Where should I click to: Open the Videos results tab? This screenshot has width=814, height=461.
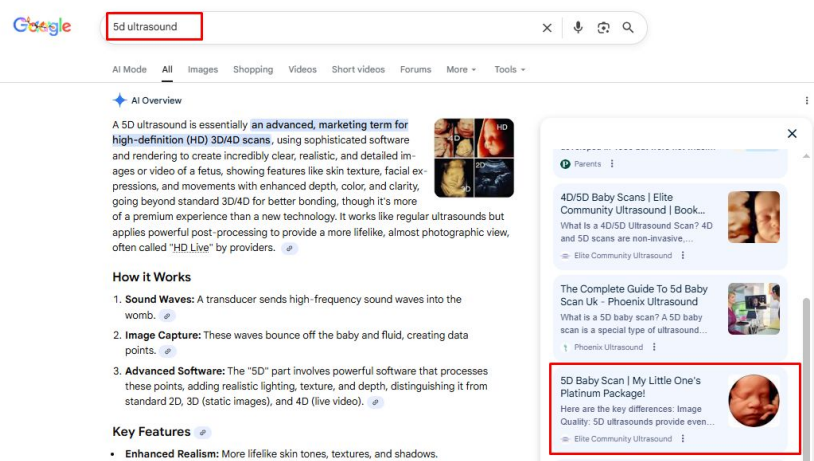click(302, 69)
